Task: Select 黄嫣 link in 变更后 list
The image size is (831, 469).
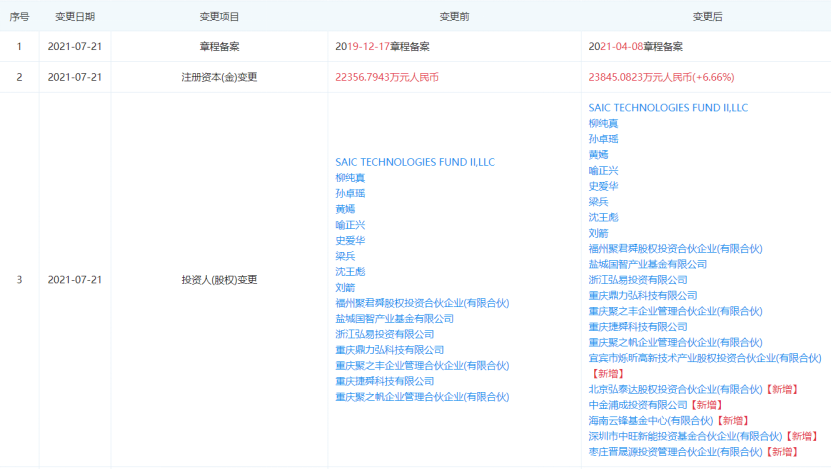Action: tap(598, 155)
